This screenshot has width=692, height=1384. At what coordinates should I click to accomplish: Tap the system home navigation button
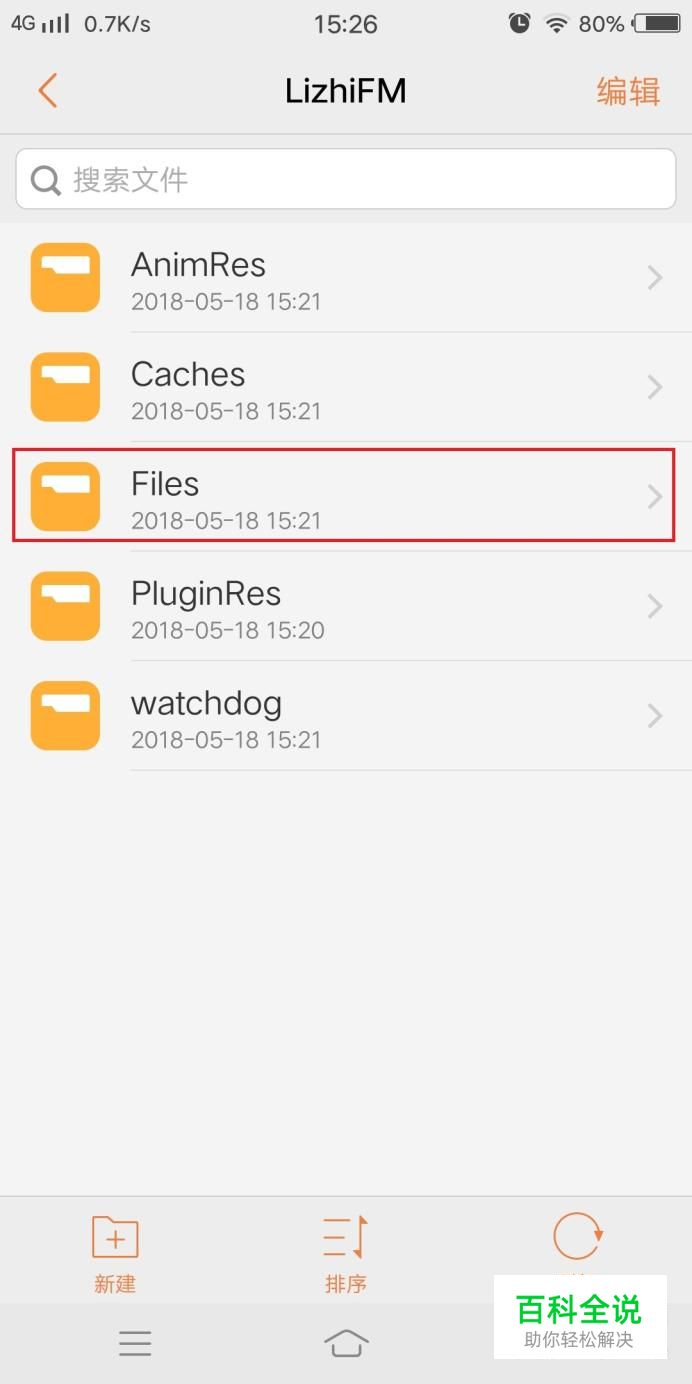pos(346,1343)
